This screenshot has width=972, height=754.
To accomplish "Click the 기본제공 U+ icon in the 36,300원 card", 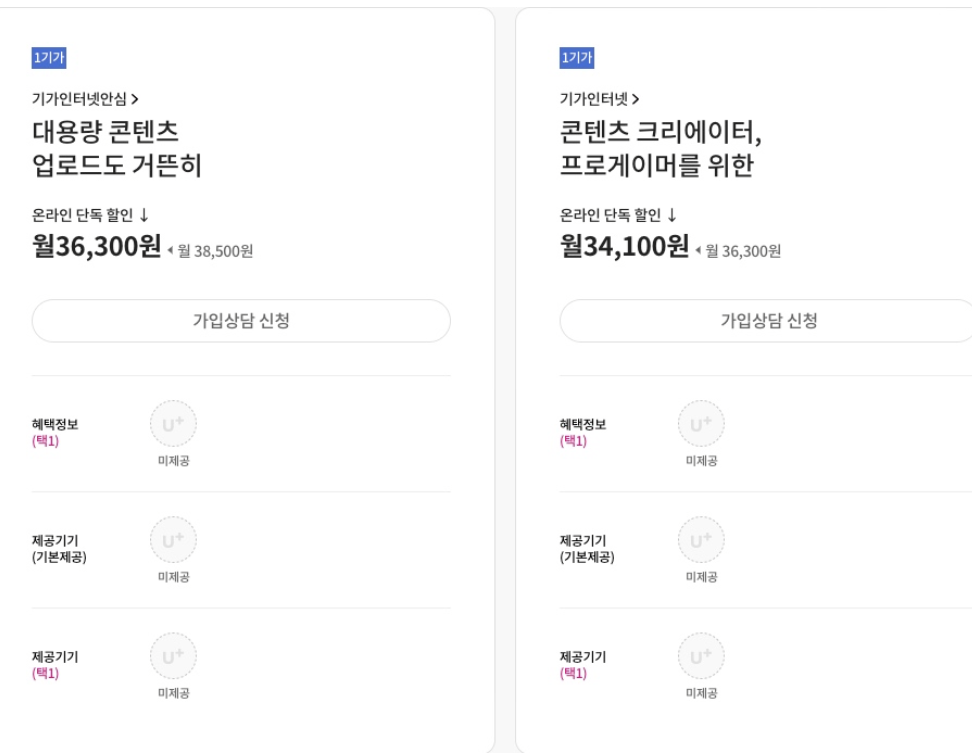I will [173, 540].
